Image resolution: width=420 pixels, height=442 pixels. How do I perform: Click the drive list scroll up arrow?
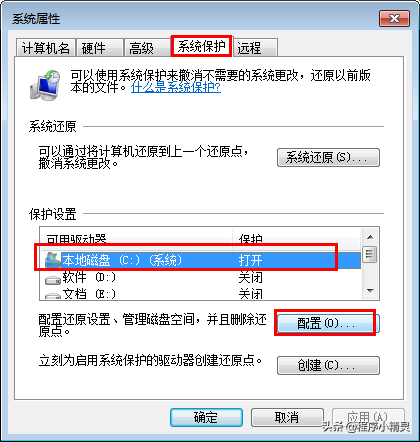click(x=370, y=237)
